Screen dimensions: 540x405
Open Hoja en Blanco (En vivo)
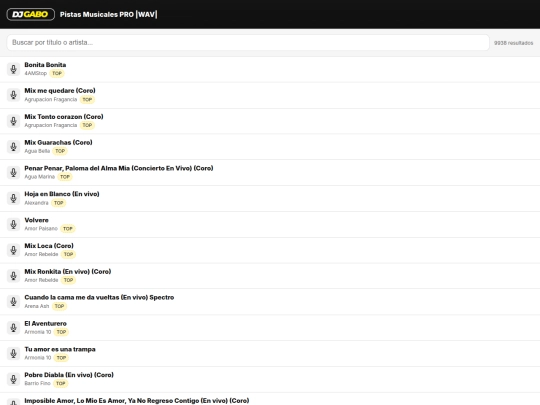click(x=62, y=194)
